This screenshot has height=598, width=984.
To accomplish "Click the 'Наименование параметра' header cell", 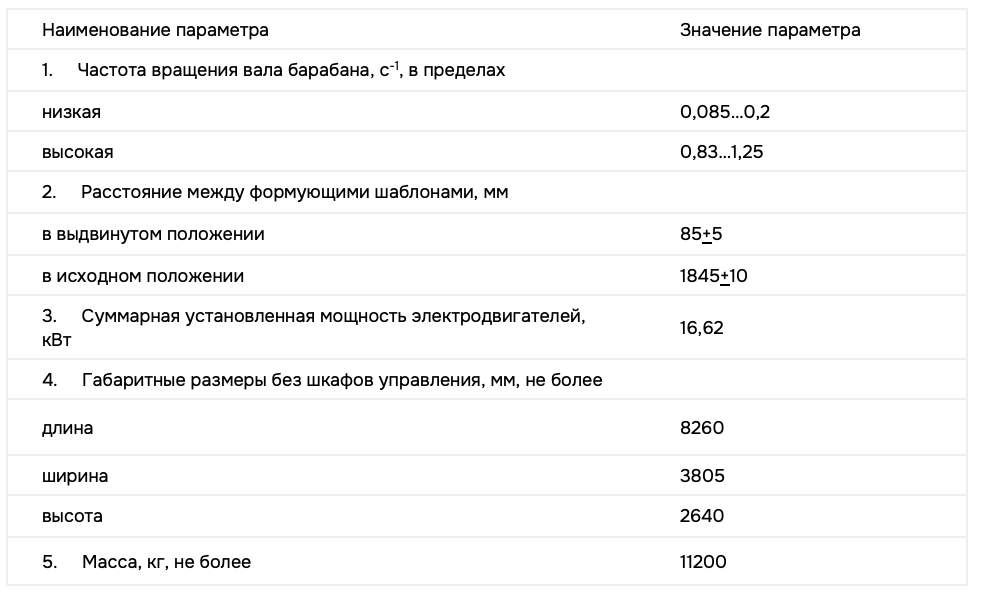I will [x=155, y=30].
